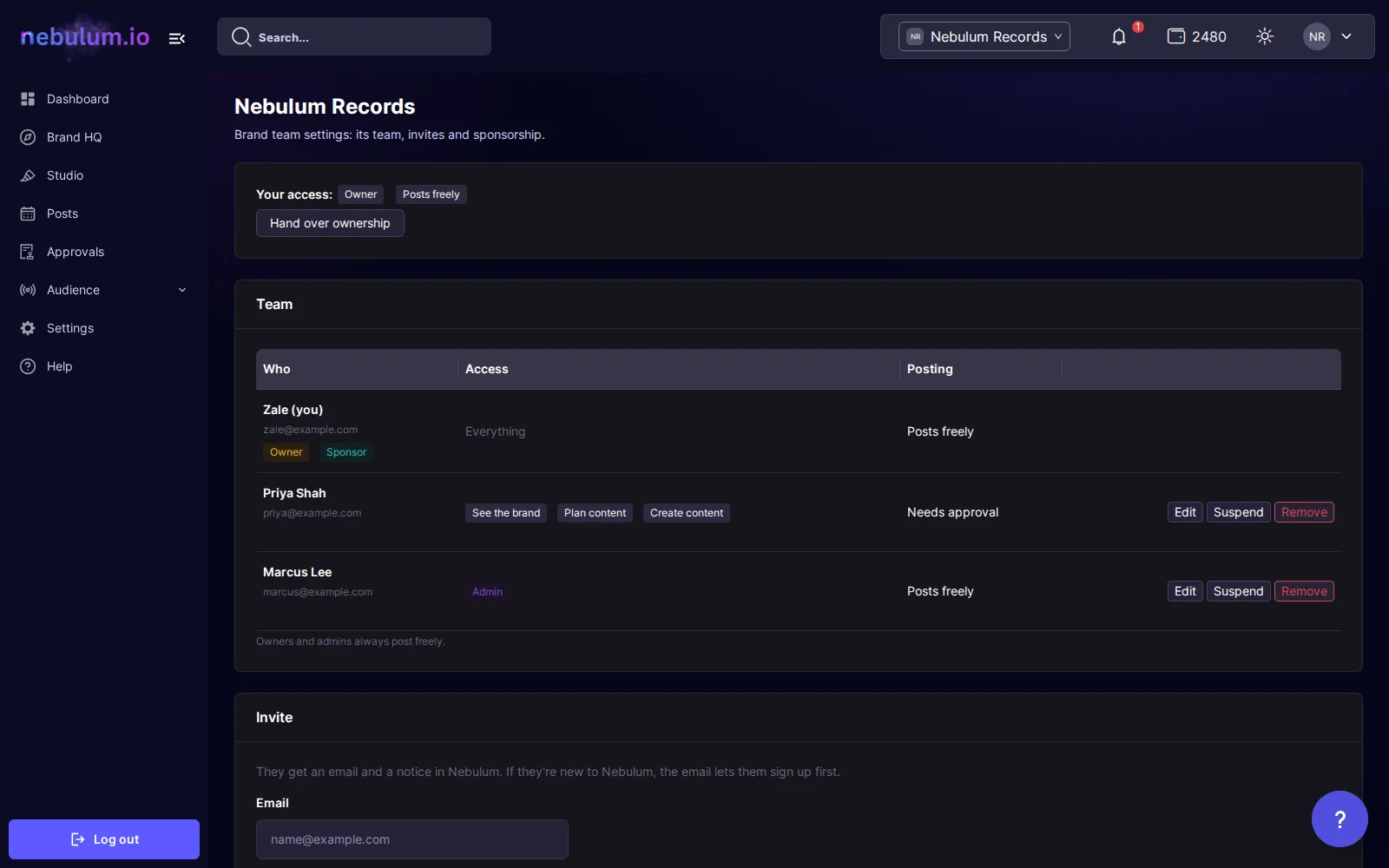Toggle light theme sun icon

click(1265, 36)
